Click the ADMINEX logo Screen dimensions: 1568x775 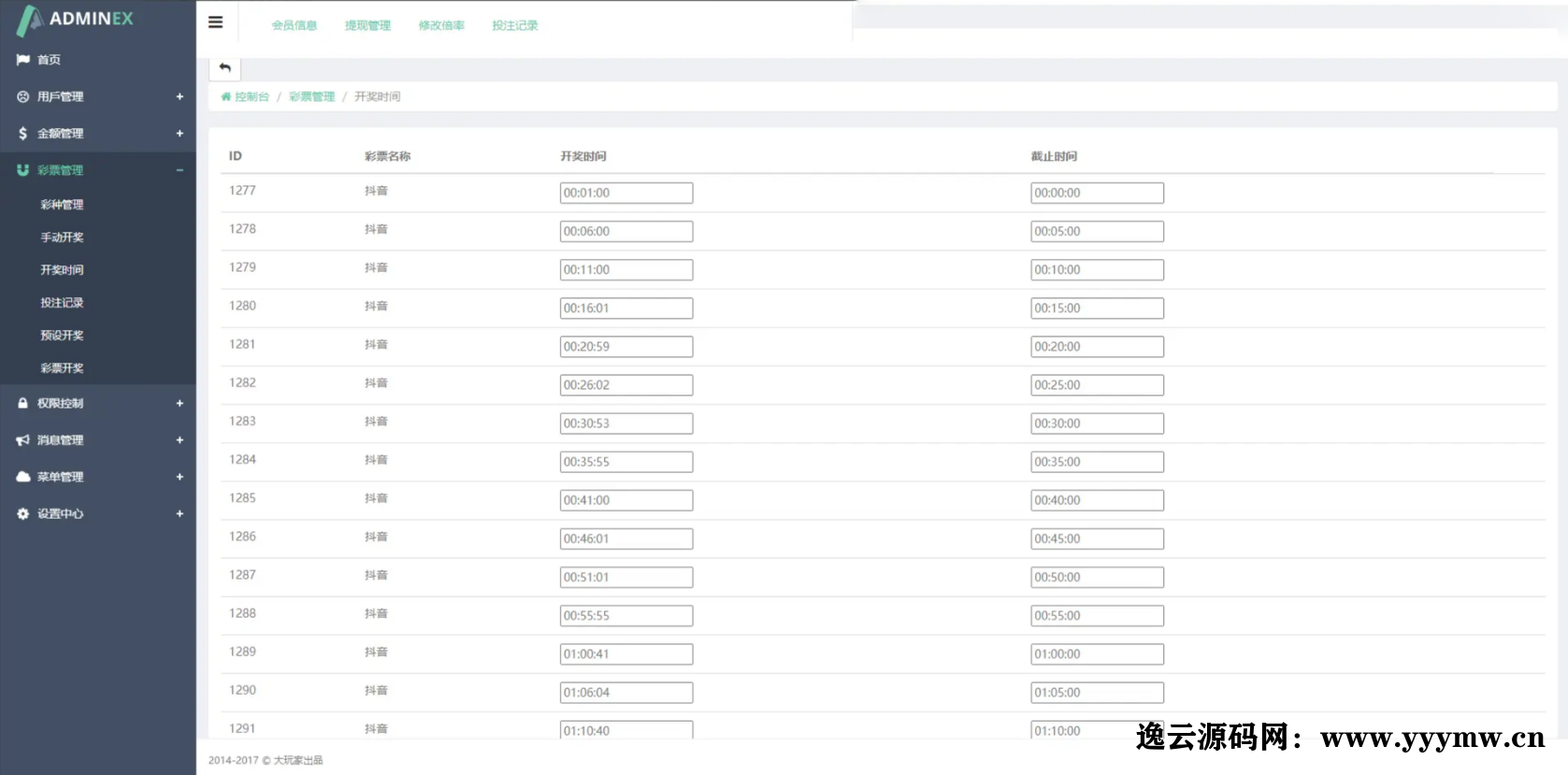coord(75,20)
